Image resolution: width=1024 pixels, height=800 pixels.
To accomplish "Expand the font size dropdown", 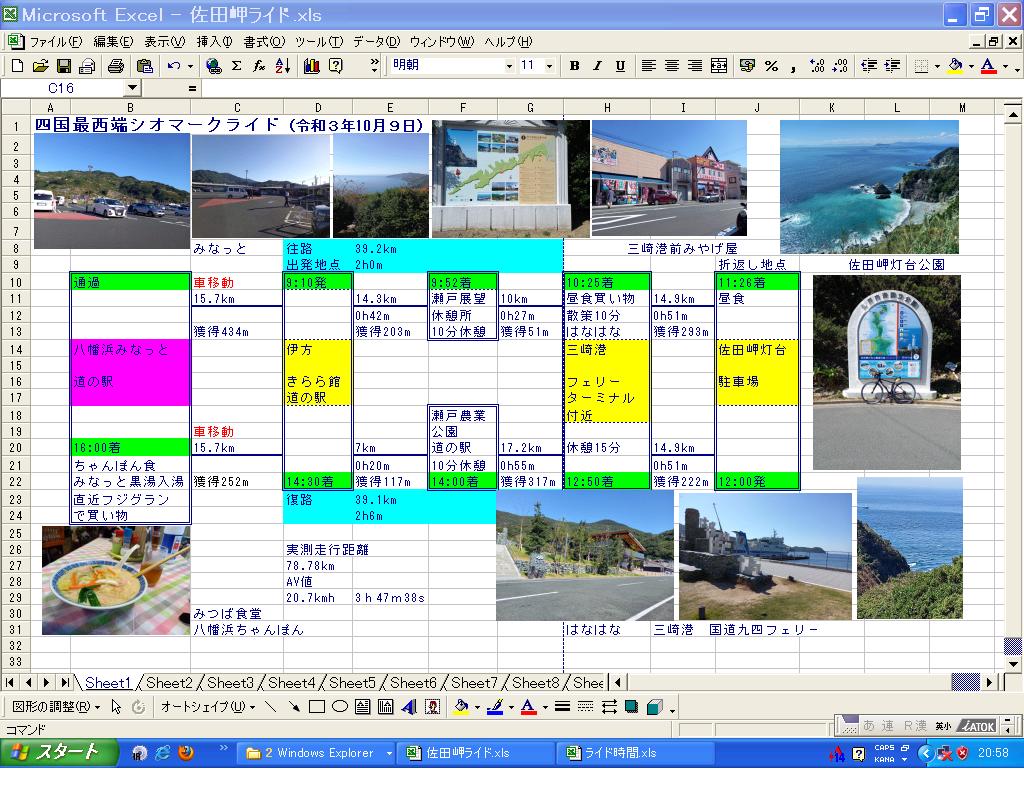I will [551, 66].
